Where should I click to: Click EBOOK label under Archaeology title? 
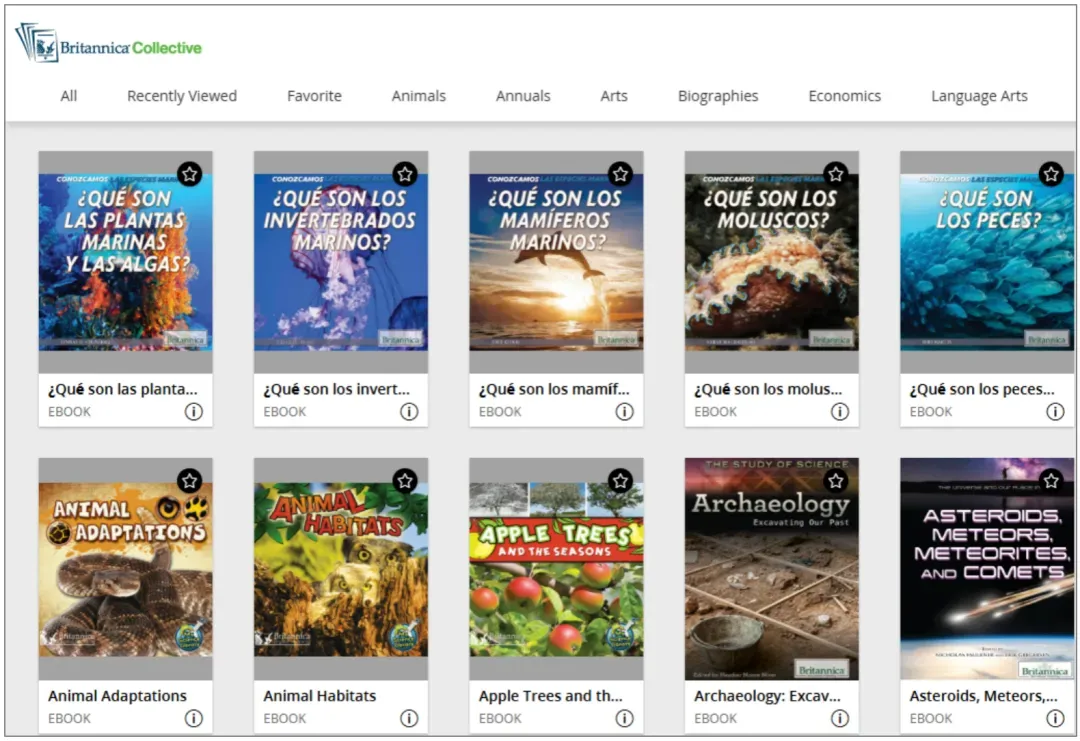click(716, 718)
